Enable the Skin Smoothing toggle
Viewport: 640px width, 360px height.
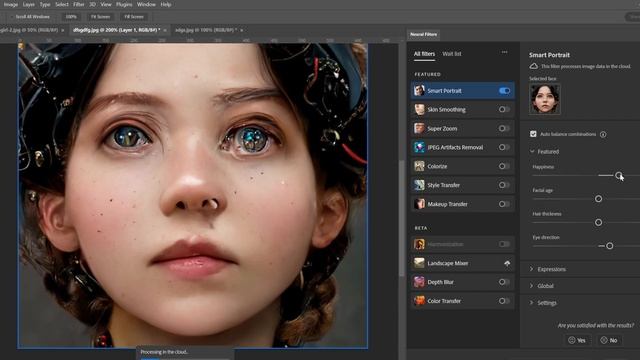pyautogui.click(x=504, y=109)
